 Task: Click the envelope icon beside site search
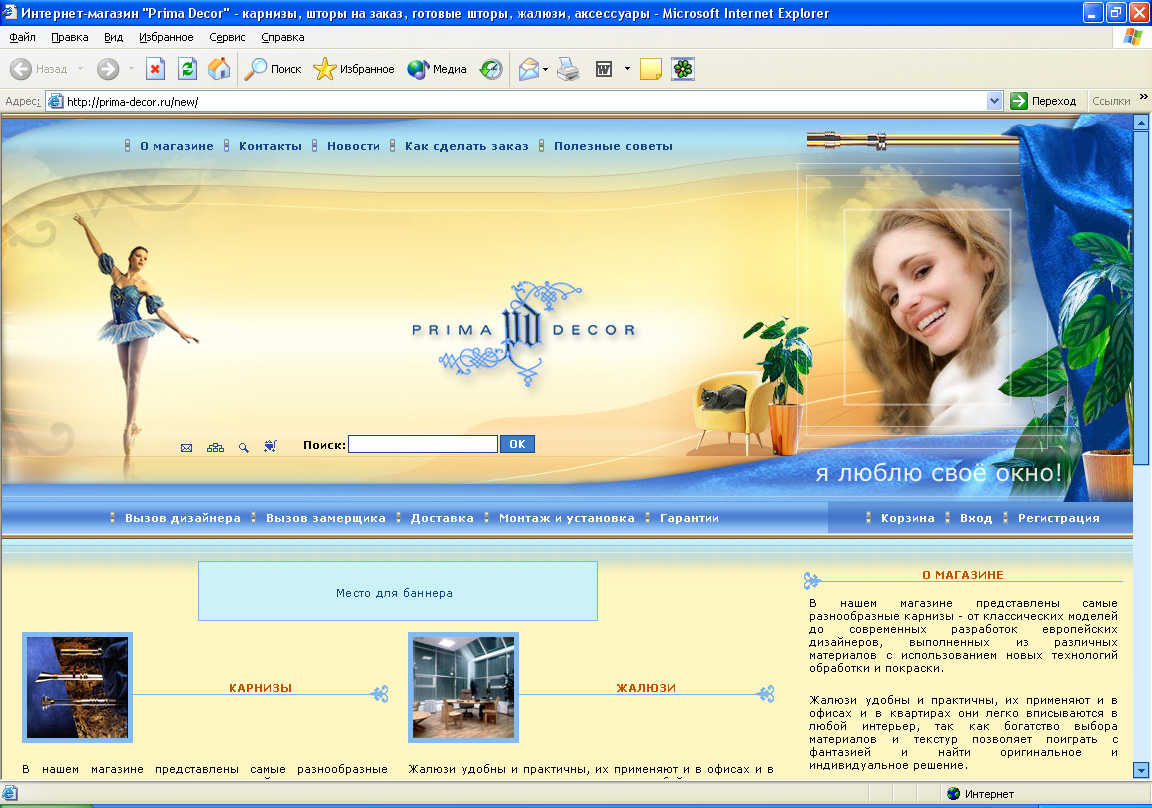click(187, 447)
